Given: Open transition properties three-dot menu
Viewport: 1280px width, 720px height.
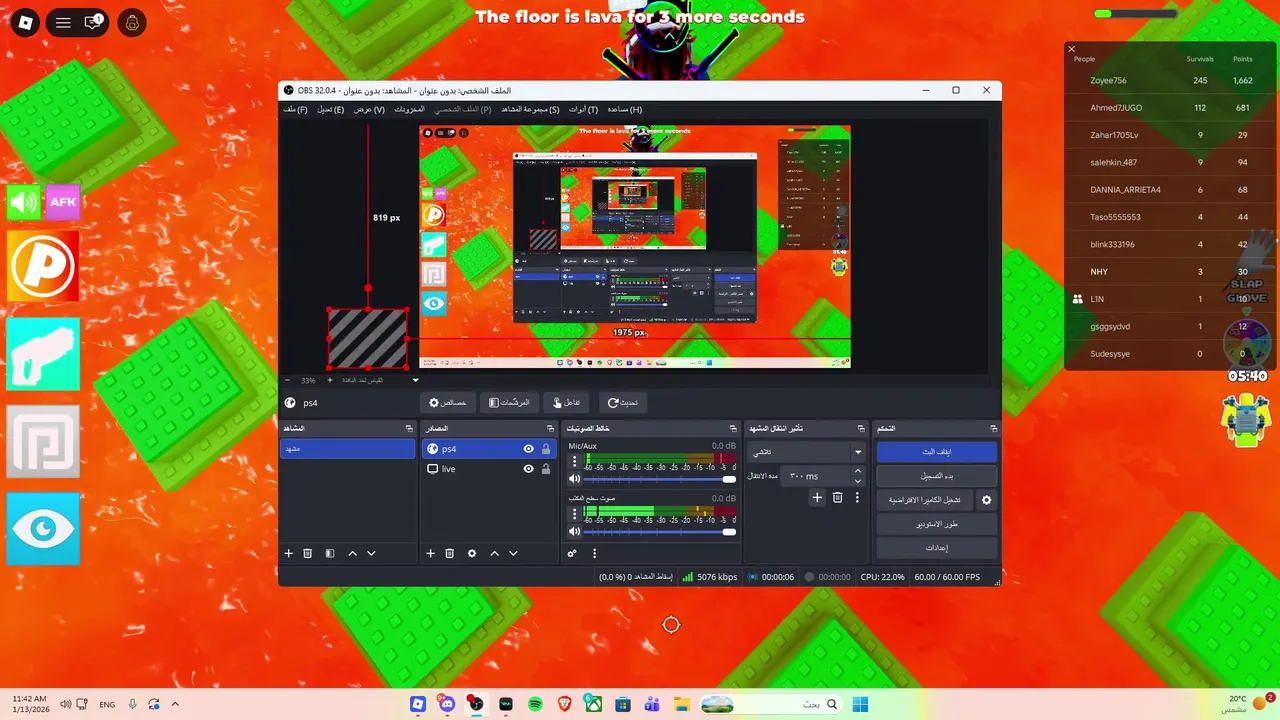Looking at the screenshot, I should (x=857, y=497).
